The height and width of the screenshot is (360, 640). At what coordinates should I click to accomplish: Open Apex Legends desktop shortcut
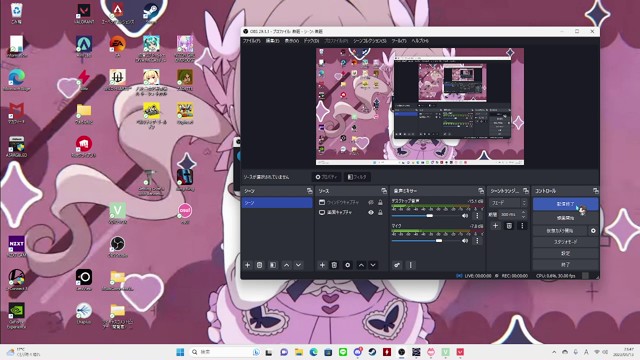pyautogui.click(x=118, y=13)
